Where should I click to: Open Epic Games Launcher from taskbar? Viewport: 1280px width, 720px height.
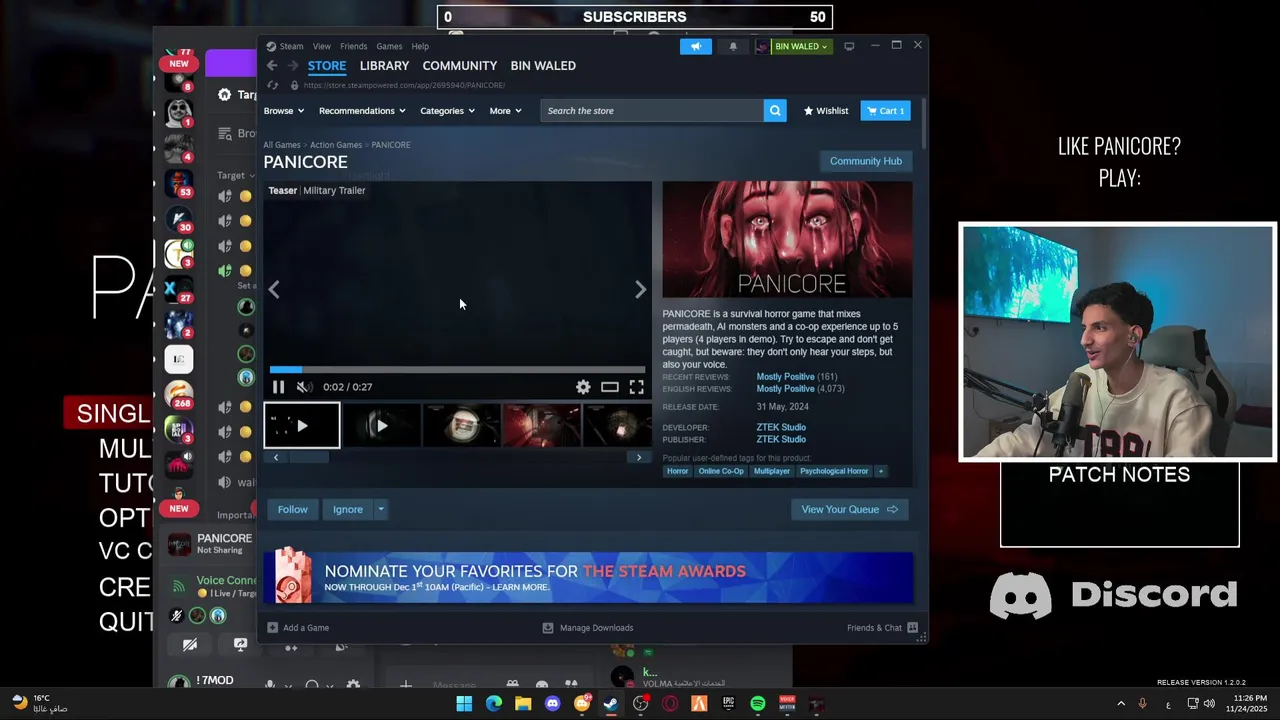coord(729,704)
